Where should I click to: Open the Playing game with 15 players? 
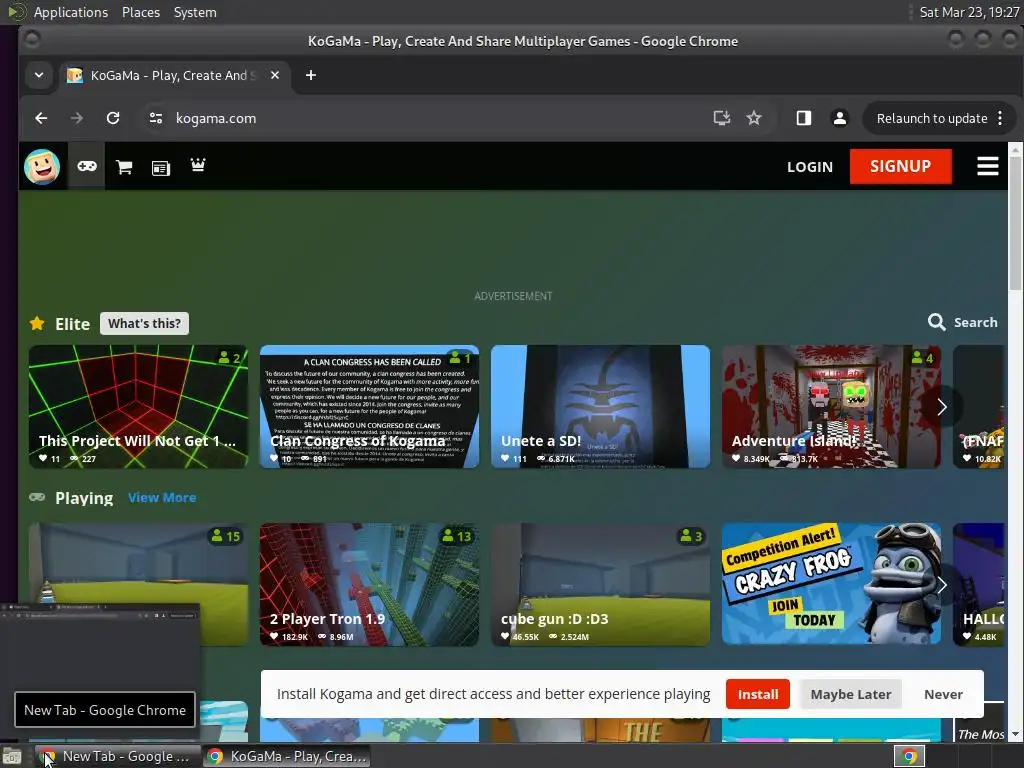(138, 562)
